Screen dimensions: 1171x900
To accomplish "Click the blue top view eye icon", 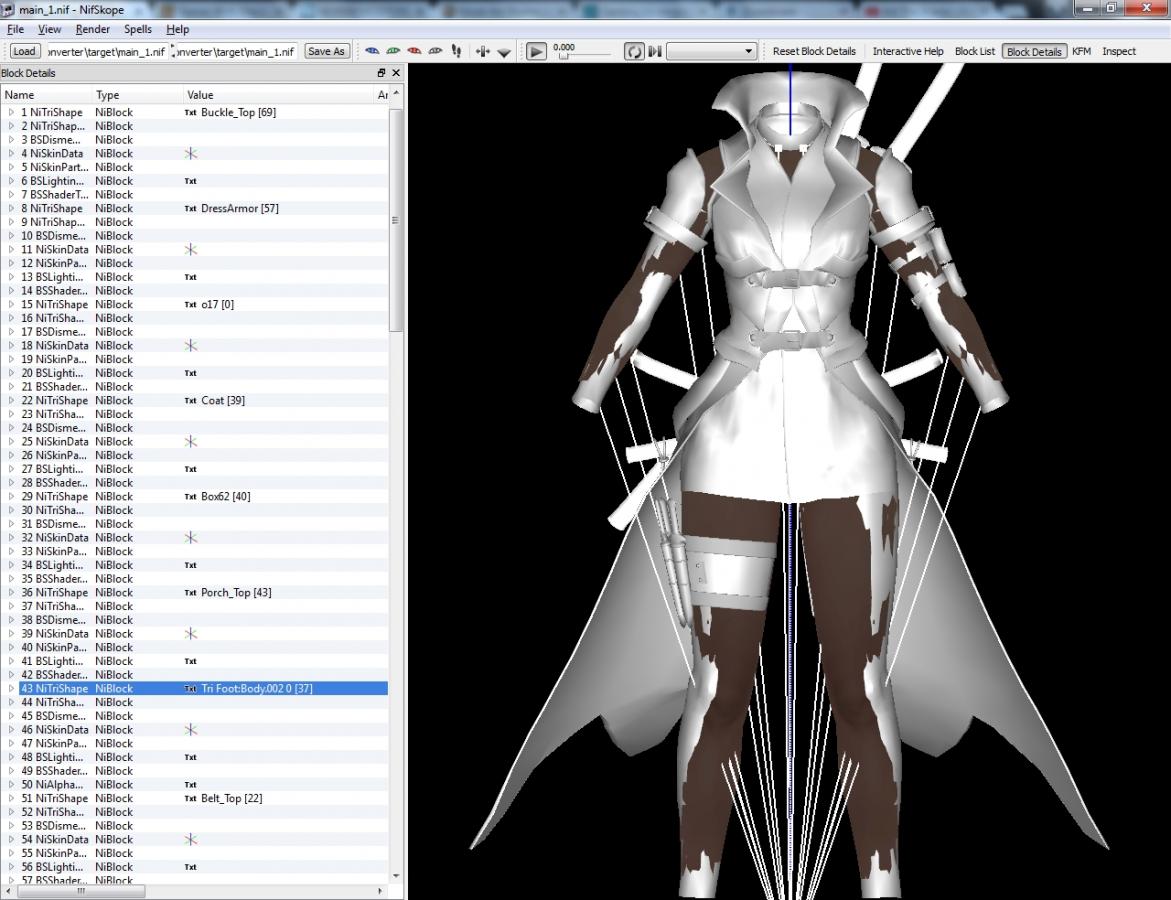I will tap(372, 51).
